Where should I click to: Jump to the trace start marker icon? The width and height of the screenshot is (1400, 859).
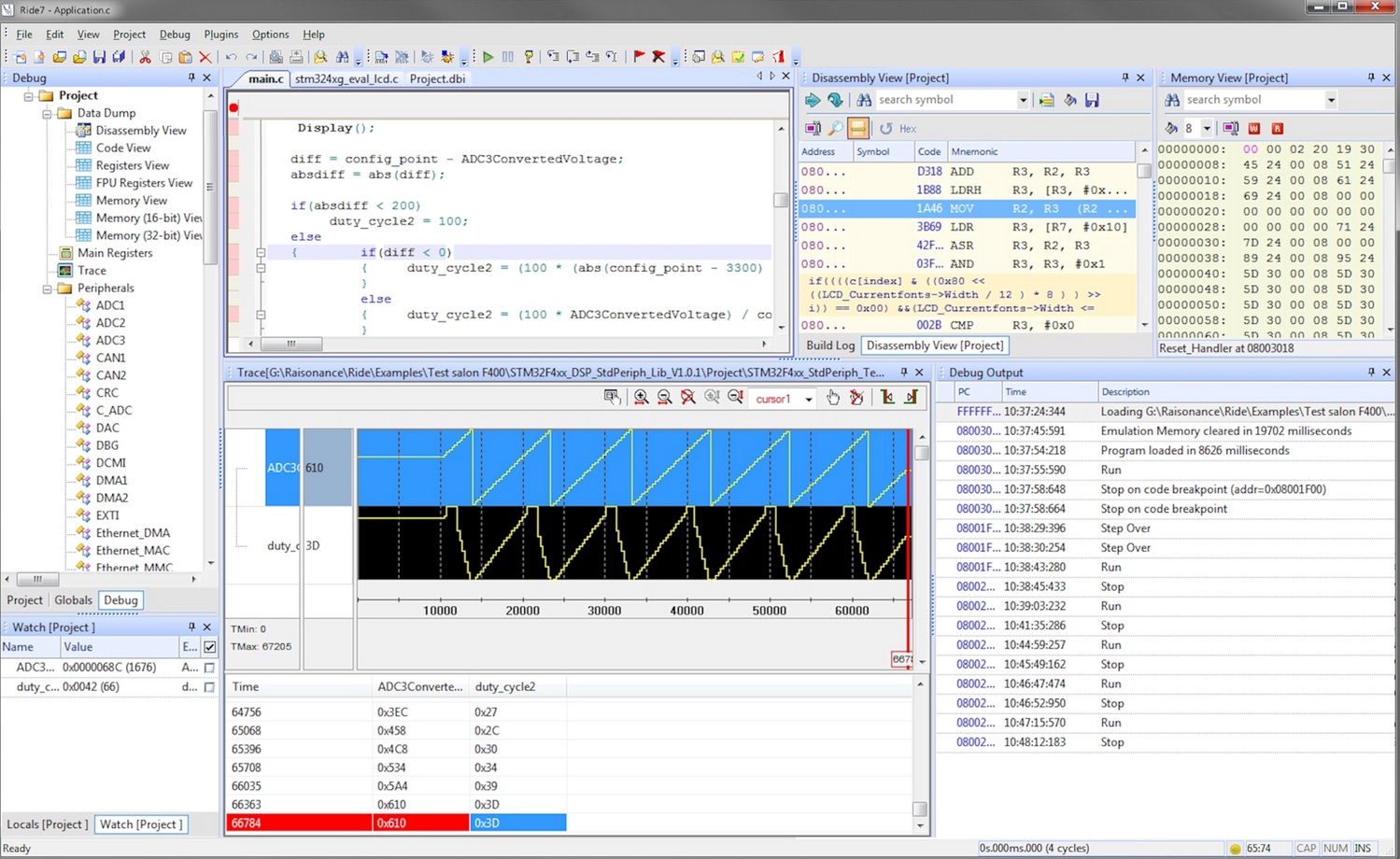click(887, 398)
